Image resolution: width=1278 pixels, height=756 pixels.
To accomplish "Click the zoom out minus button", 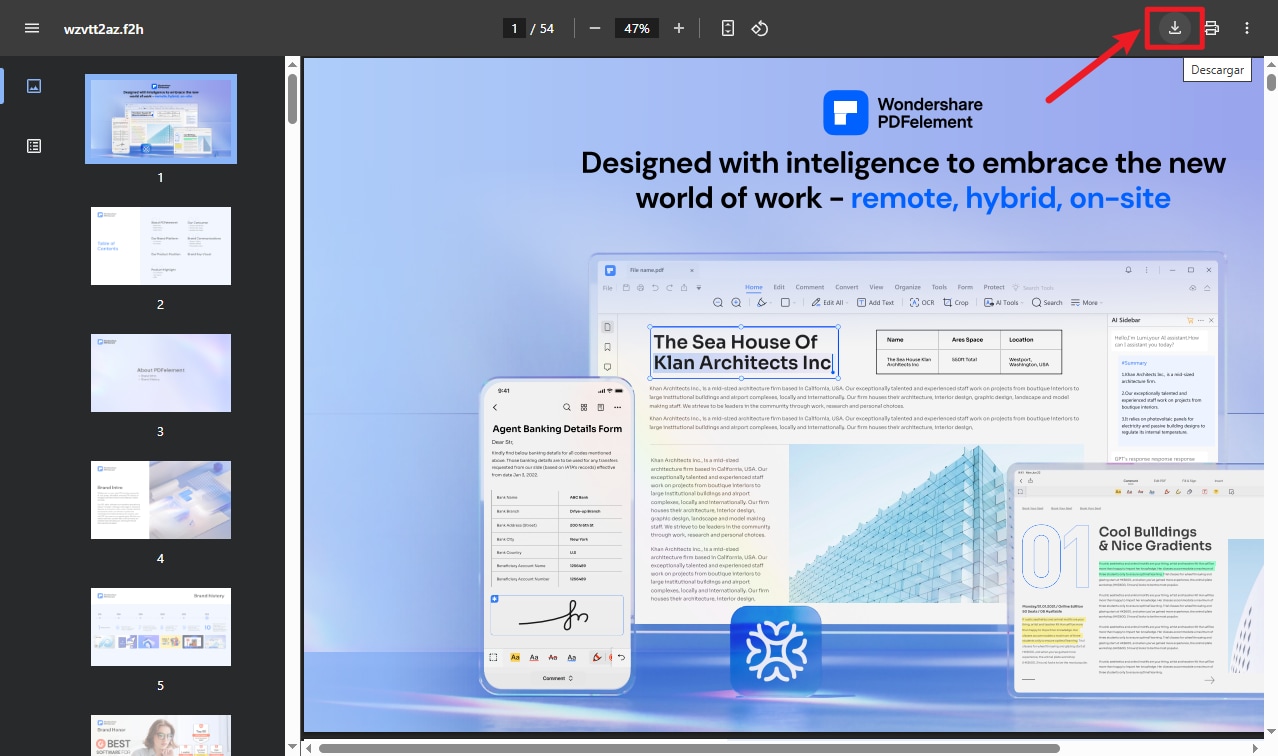I will 595,28.
